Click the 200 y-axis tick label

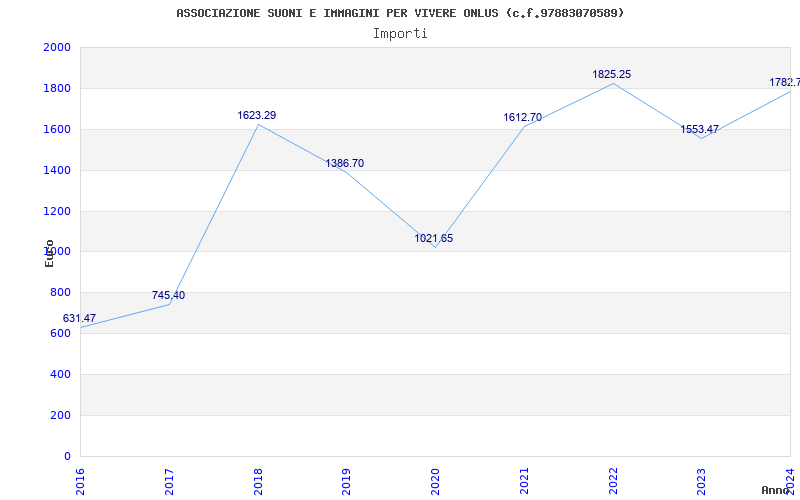point(61,415)
